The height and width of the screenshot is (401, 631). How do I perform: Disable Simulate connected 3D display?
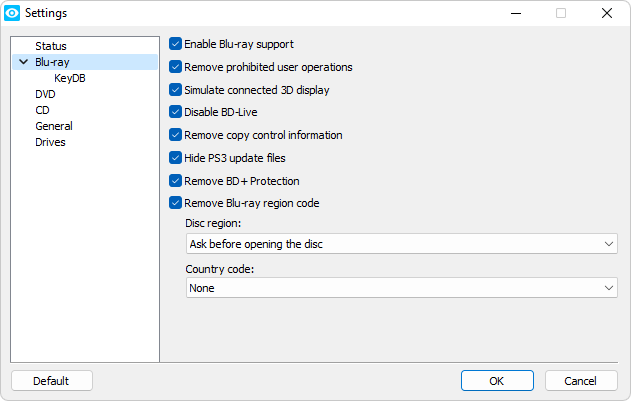pos(176,90)
